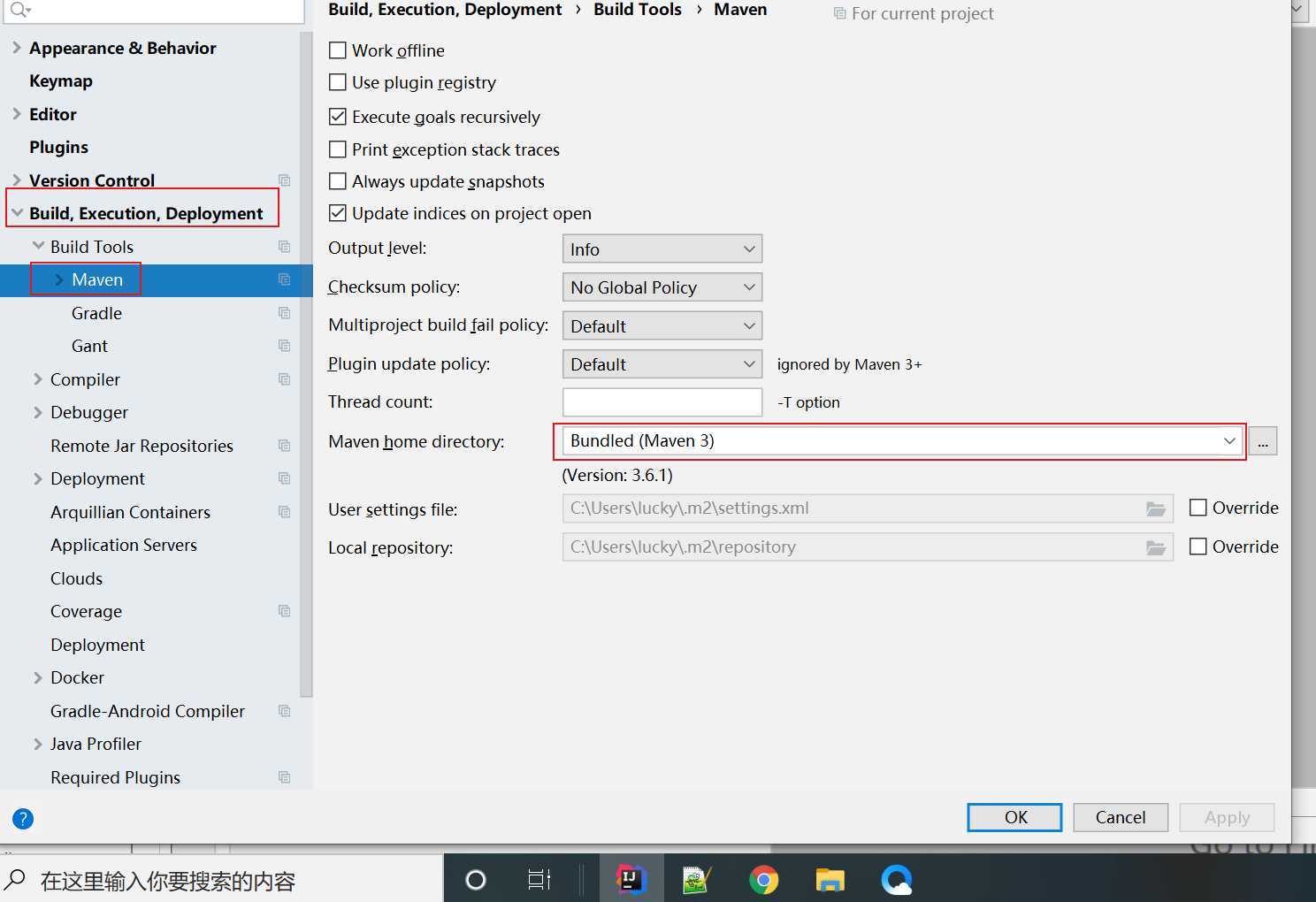This screenshot has height=902, width=1316.
Task: Select Keymap settings page
Action: point(61,80)
